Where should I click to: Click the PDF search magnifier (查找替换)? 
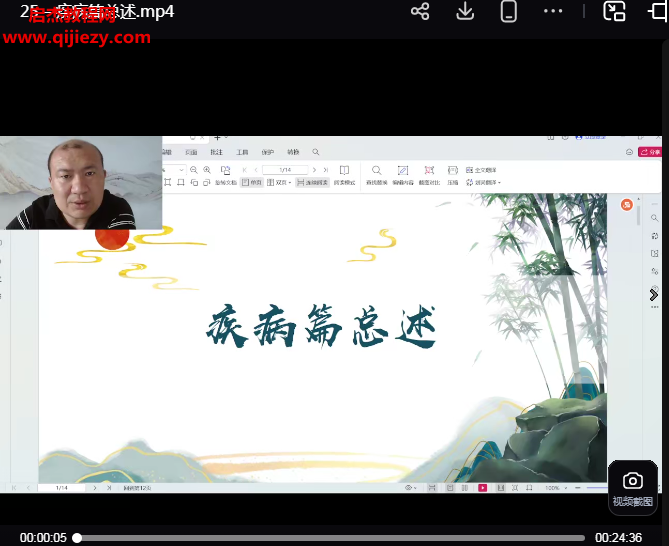coord(376,172)
